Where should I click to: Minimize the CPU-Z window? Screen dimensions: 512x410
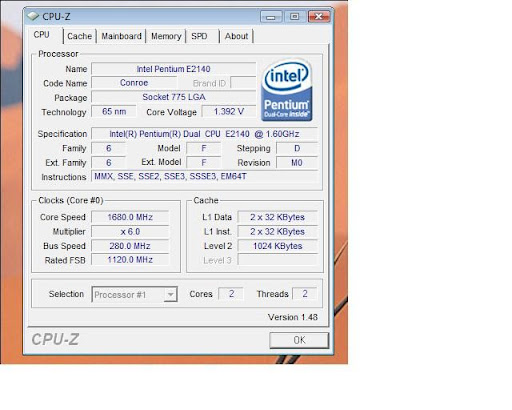[271, 17]
